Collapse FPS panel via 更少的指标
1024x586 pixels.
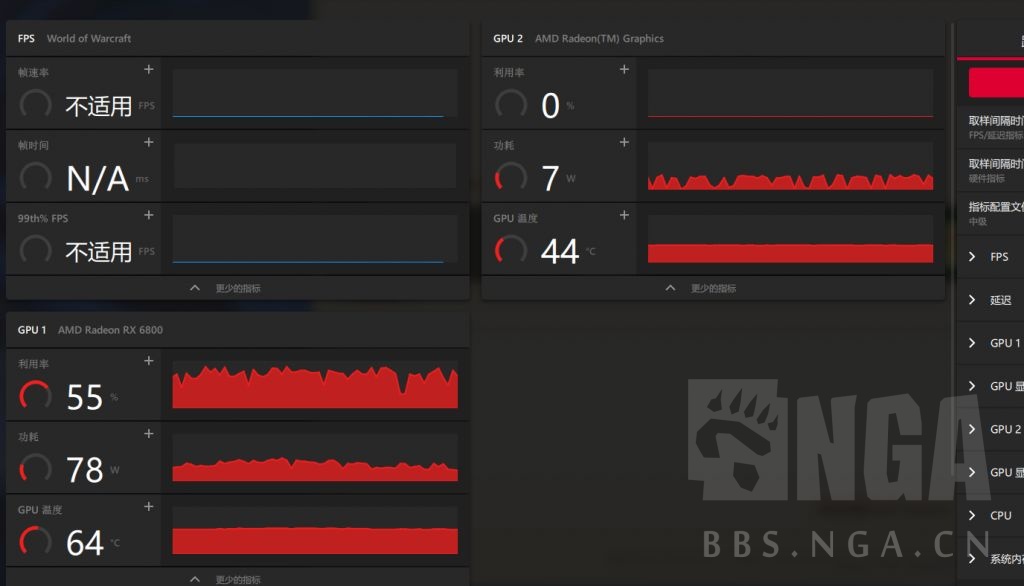tap(226, 288)
